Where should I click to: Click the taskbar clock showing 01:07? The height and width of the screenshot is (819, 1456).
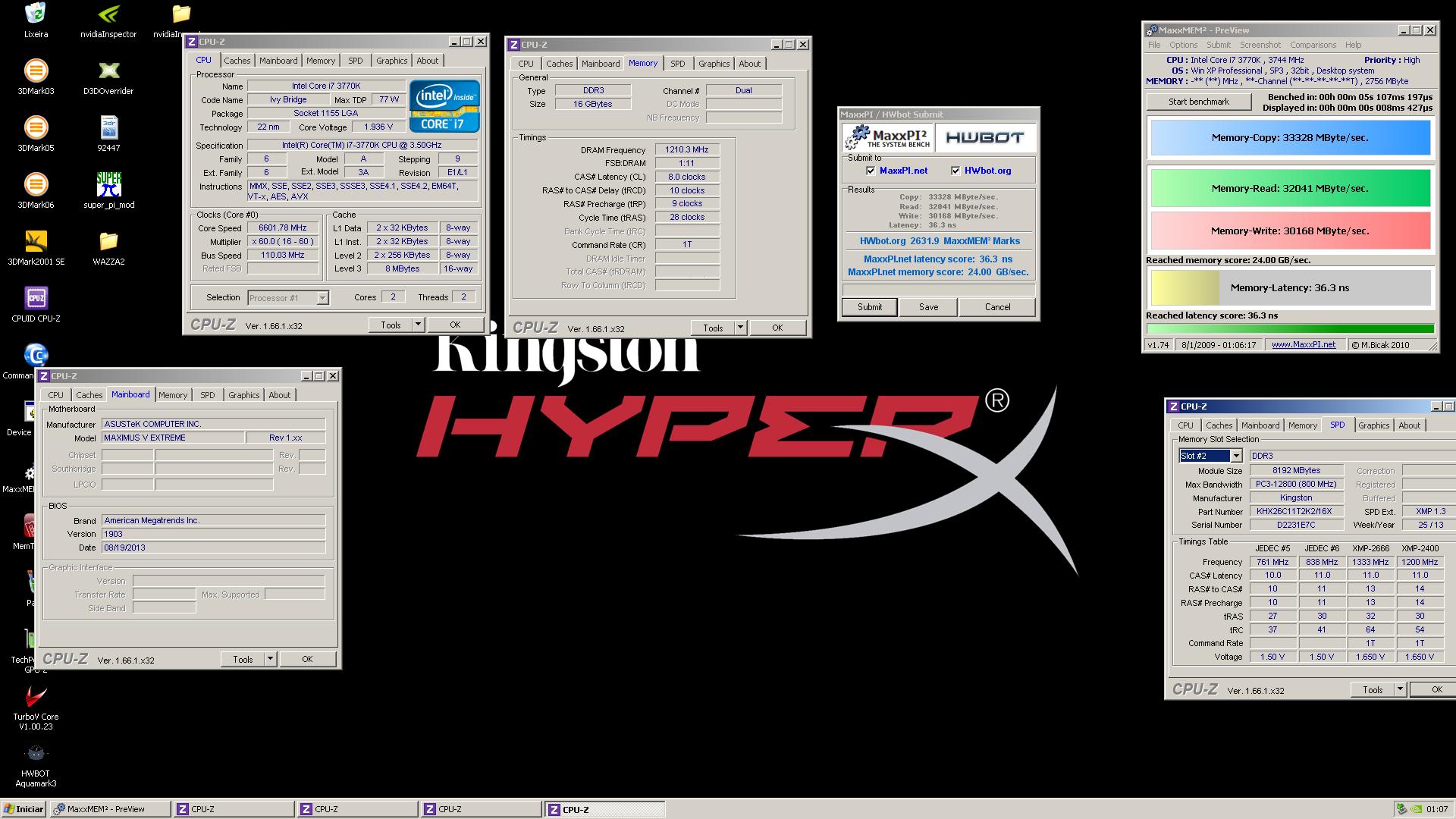coord(1436,809)
